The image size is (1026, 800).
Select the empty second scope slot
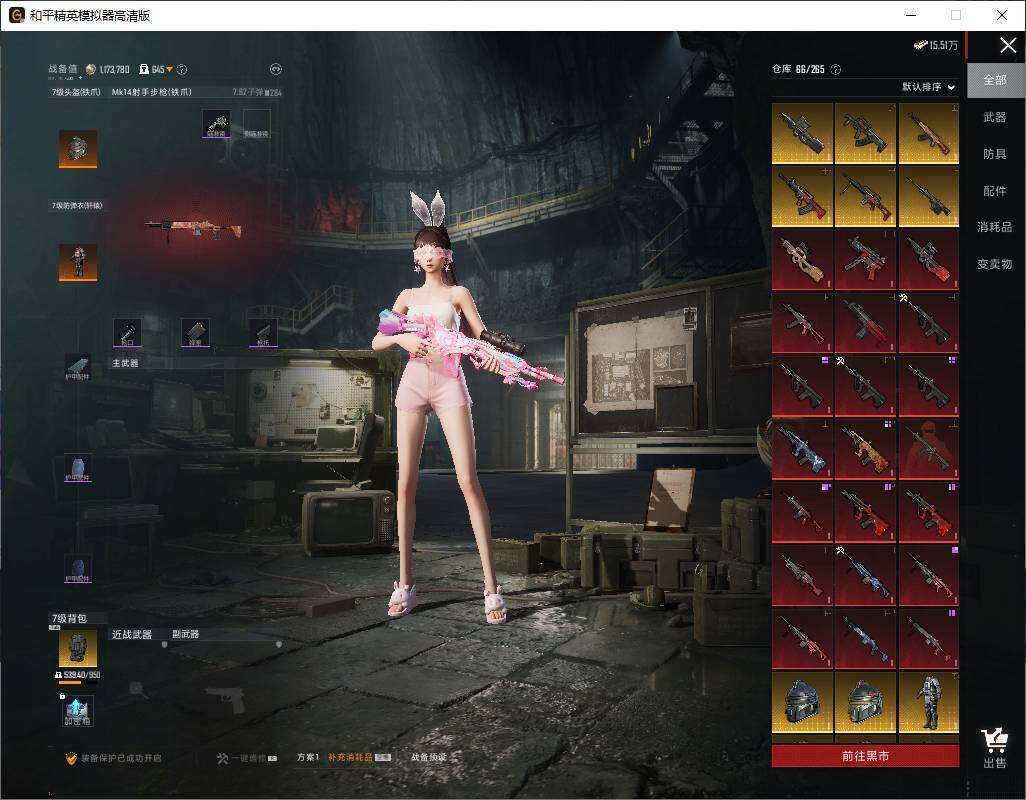(256, 124)
